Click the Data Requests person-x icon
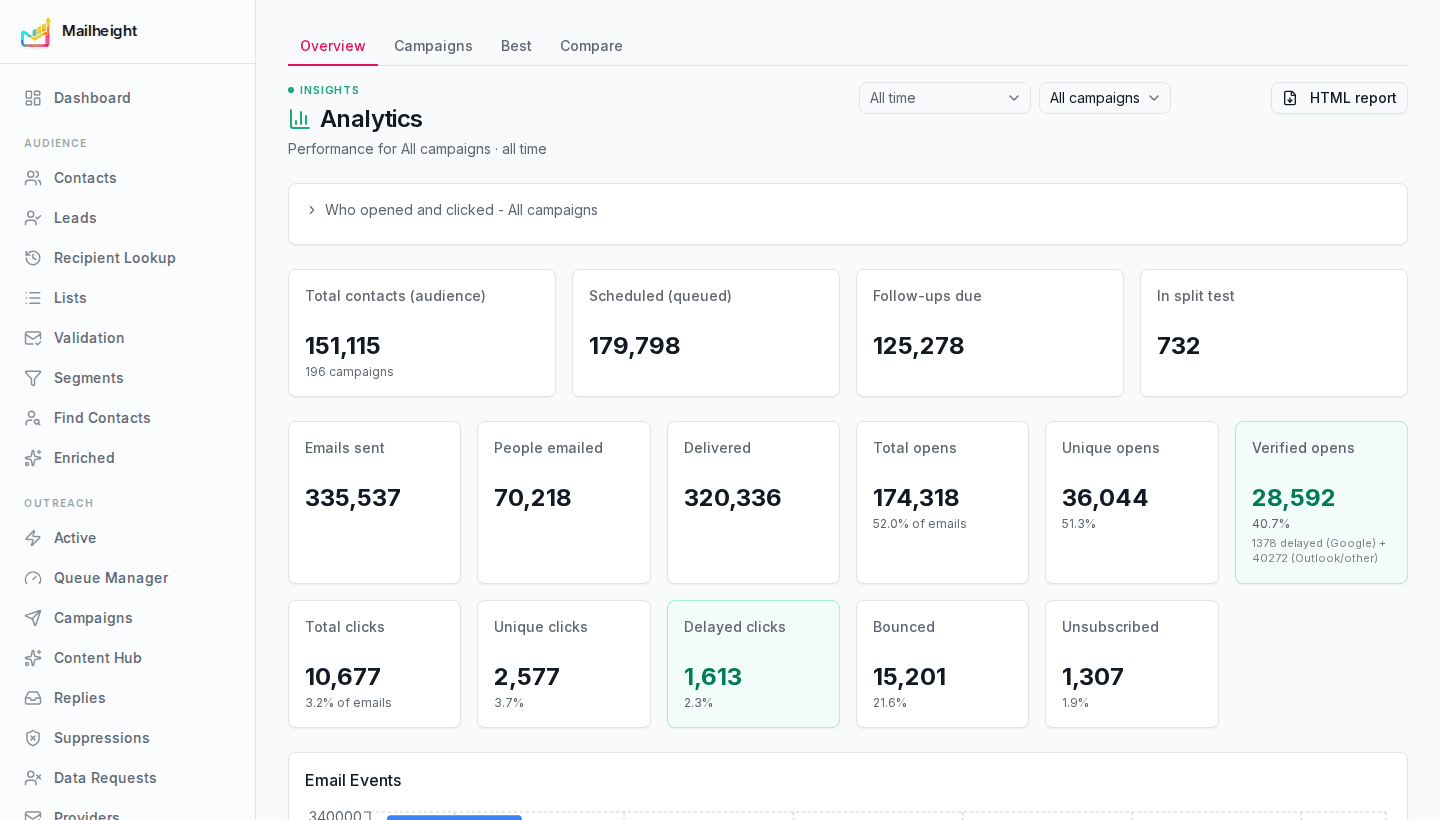 [33, 778]
